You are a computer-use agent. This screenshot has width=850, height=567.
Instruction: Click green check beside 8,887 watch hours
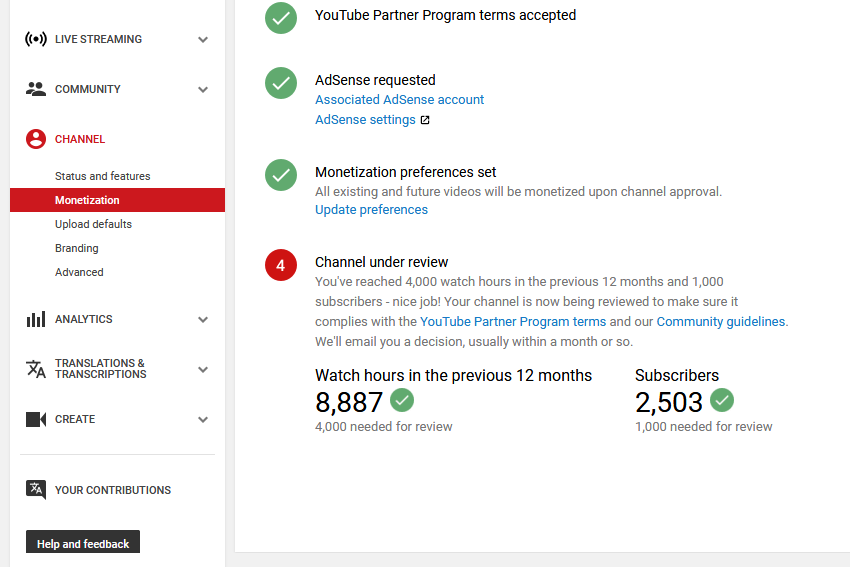tap(402, 400)
